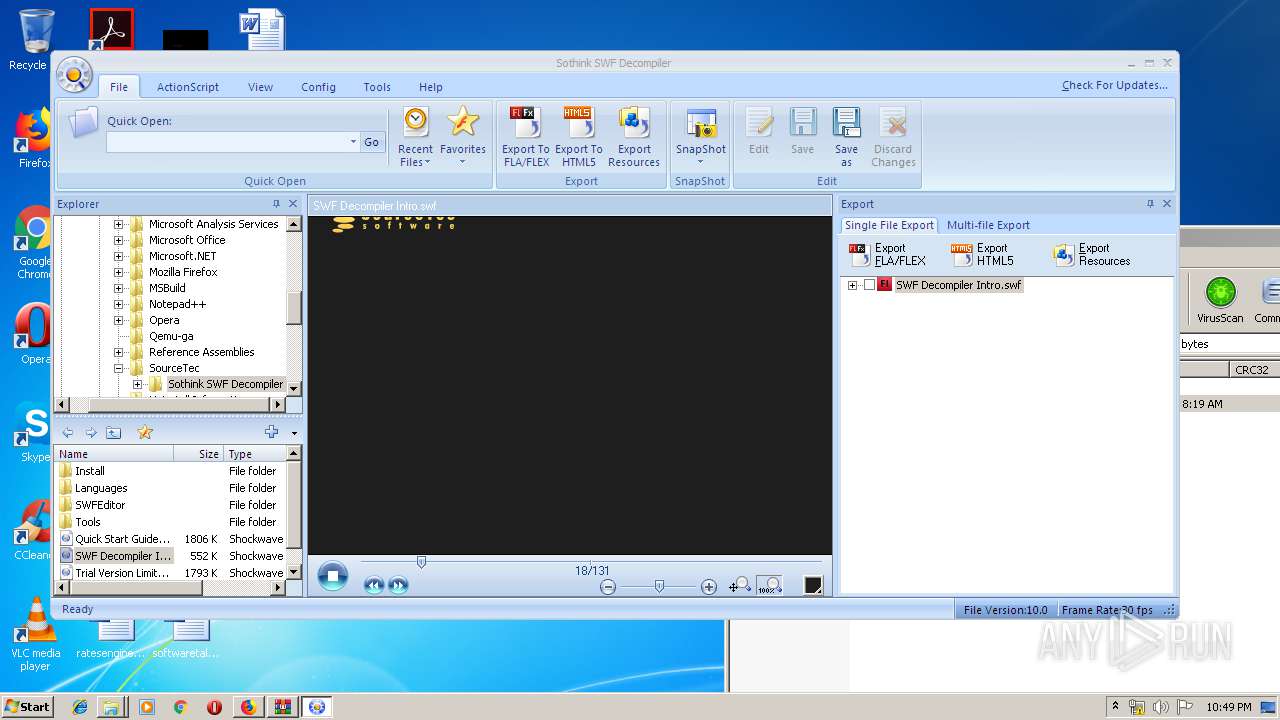Switch to the File ribbon tab

119,87
